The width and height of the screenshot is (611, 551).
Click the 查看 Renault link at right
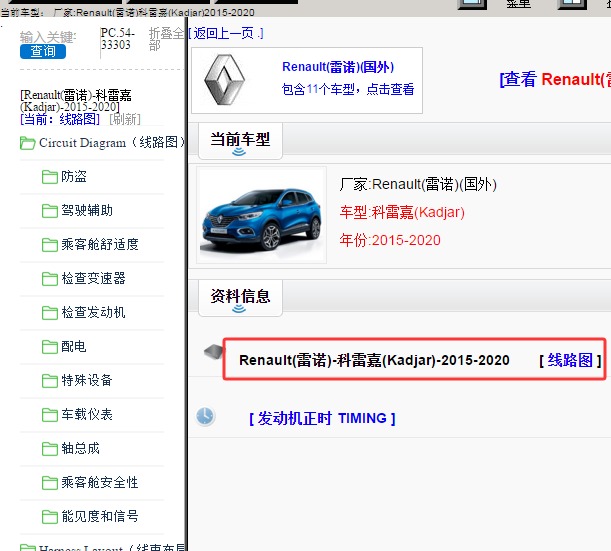555,79
